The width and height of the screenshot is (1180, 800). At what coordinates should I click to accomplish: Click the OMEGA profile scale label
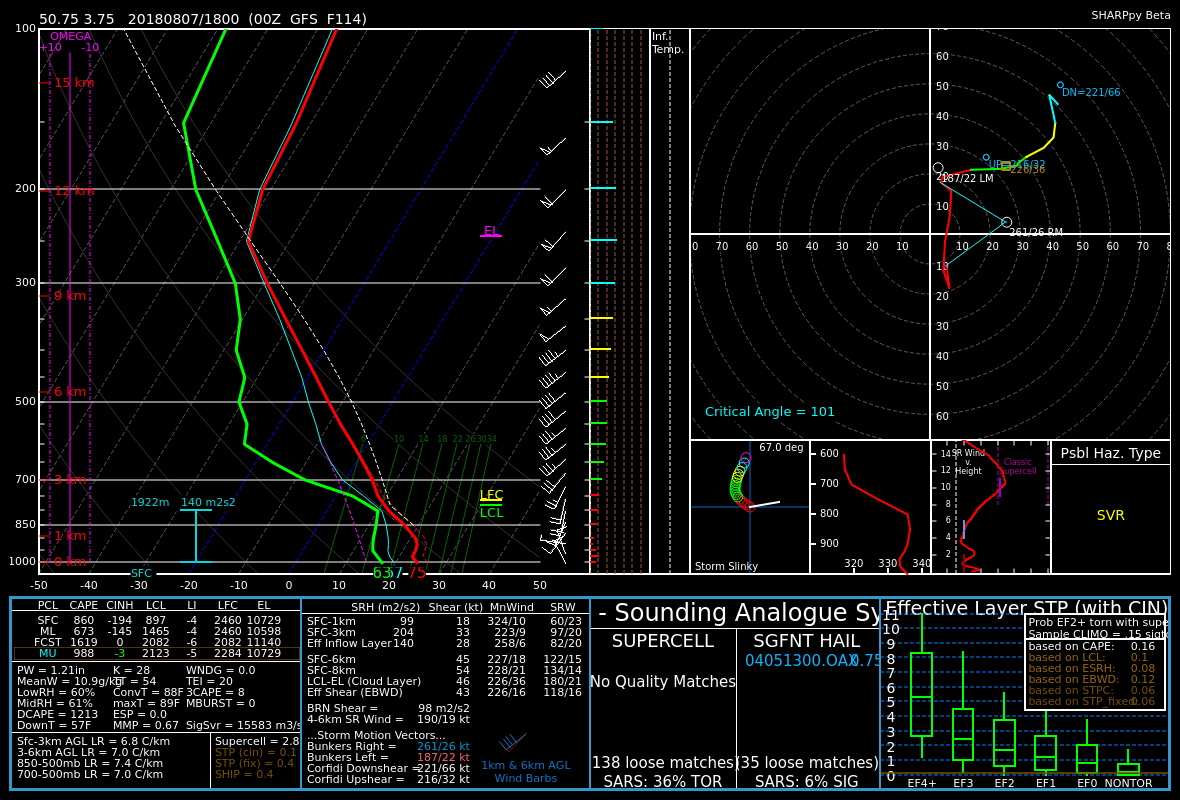(x=71, y=36)
